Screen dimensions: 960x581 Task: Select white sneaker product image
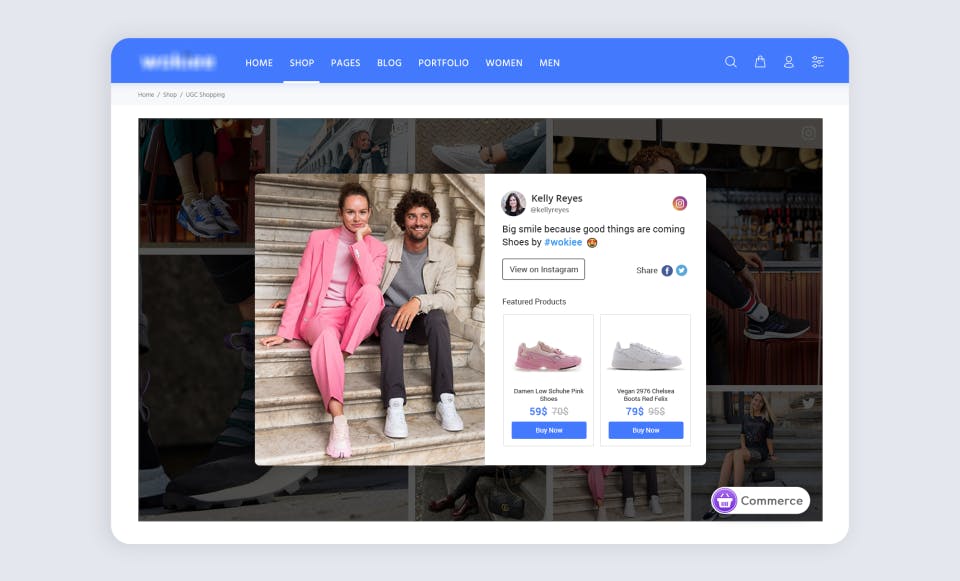click(x=645, y=355)
